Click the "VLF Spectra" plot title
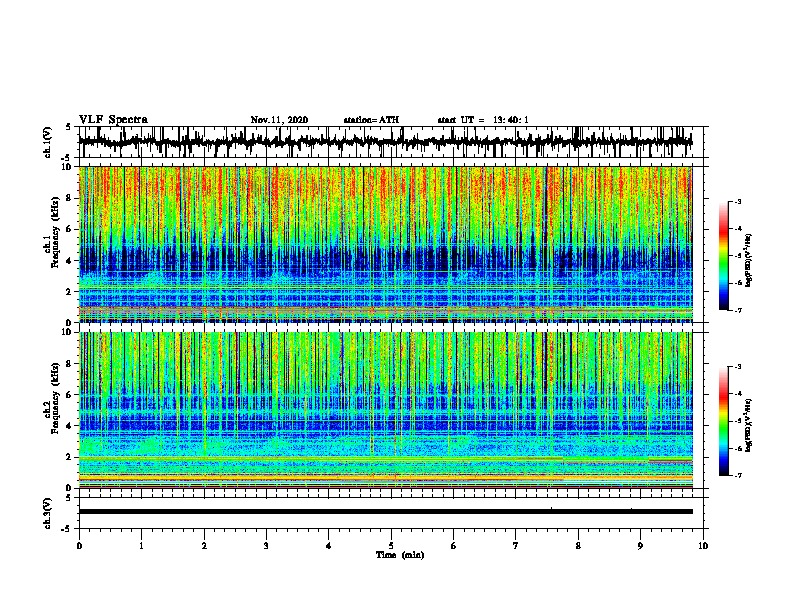Viewport: 792px width, 612px height. (113, 120)
